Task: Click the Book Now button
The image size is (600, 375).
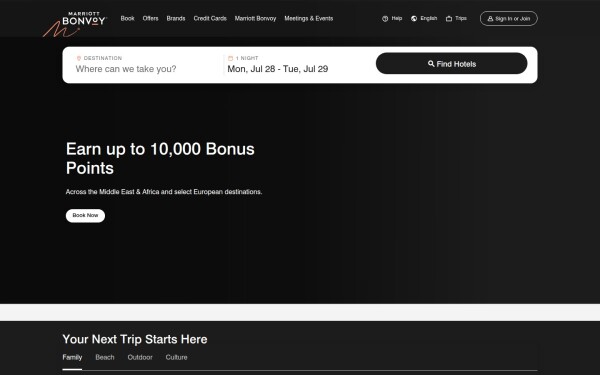Action: [x=85, y=215]
